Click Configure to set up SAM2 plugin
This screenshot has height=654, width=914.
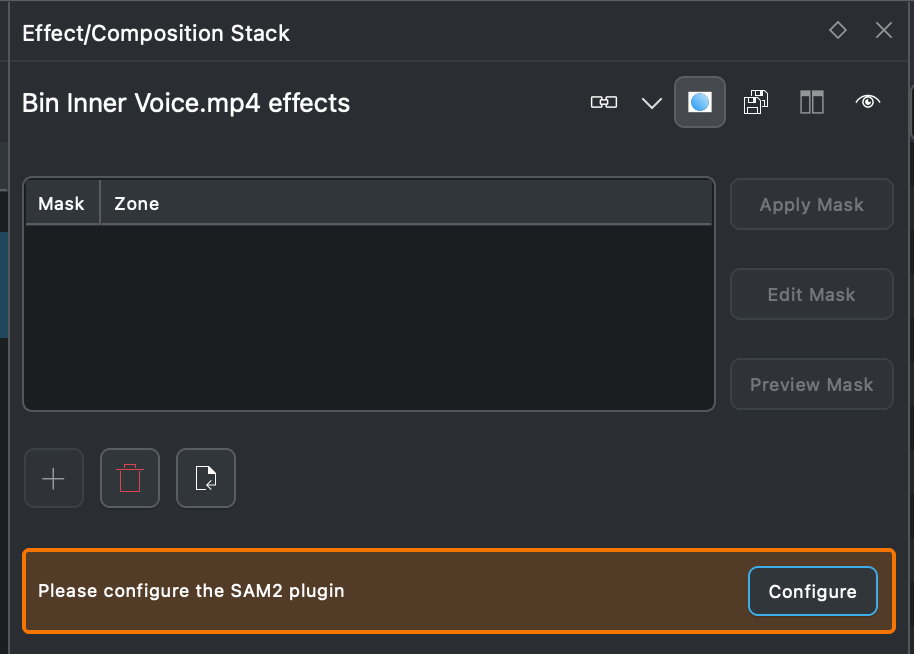click(x=812, y=591)
